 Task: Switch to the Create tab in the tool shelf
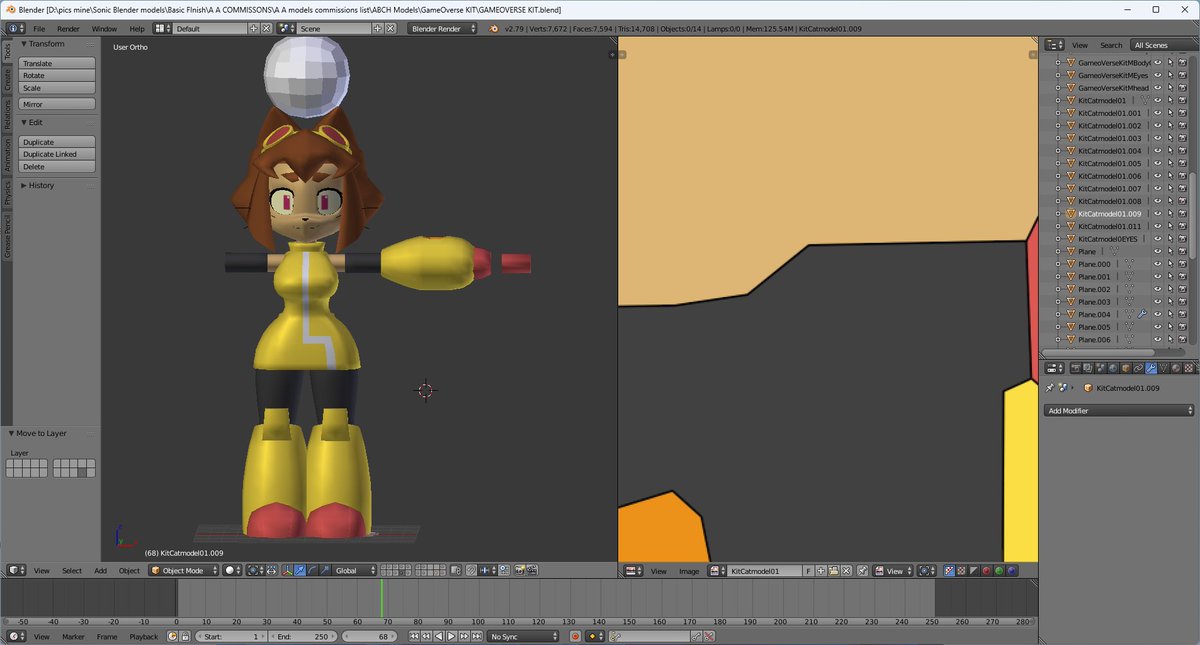pos(7,79)
